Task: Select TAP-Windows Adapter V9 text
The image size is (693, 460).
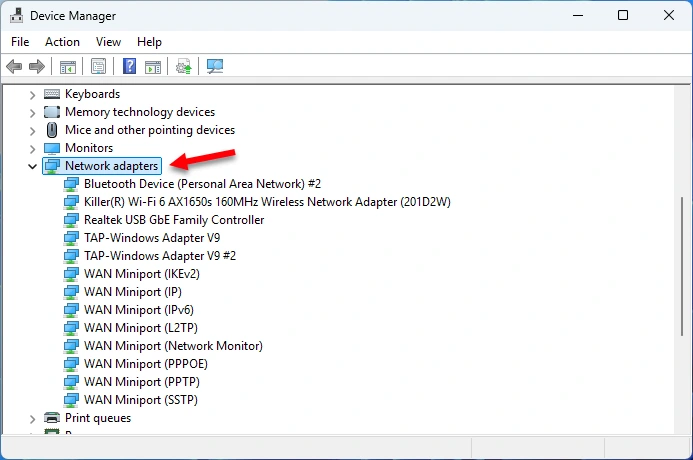Action: pos(152,238)
